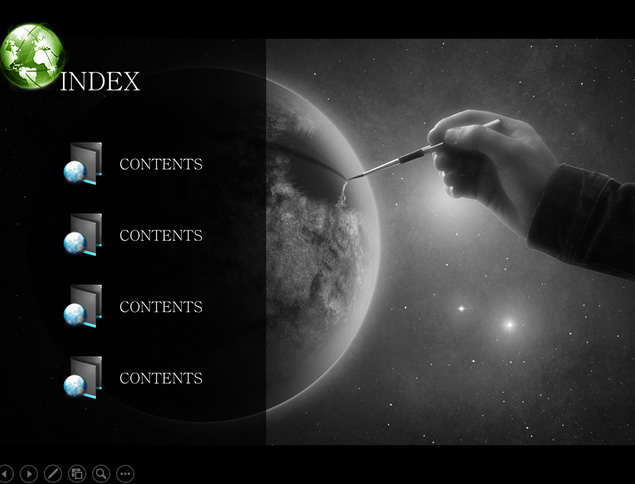Click the bottom folder globe icon
Viewport: 635px width, 484px height.
click(x=83, y=377)
